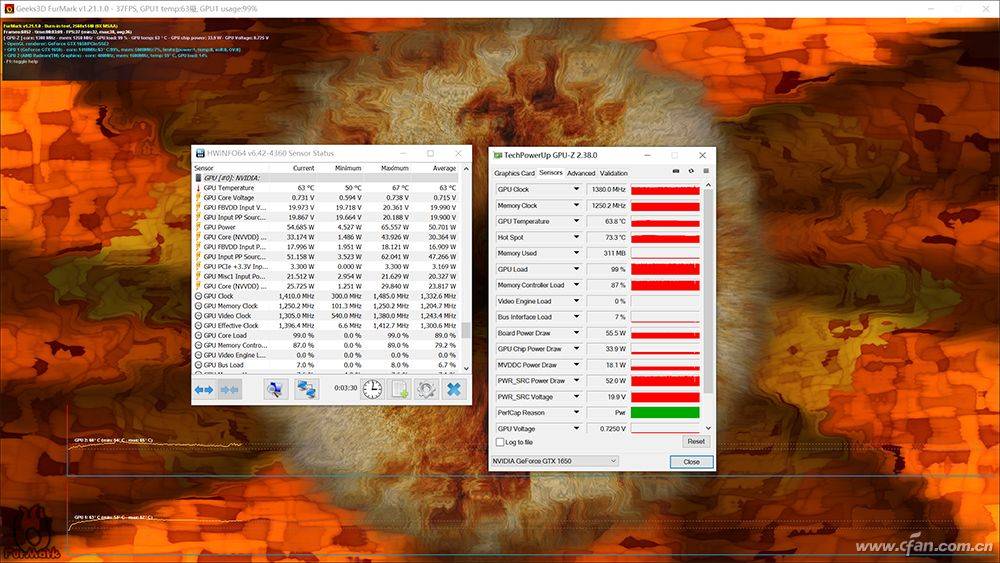The width and height of the screenshot is (1000, 563).
Task: Click the blue X close sensors icon
Action: 454,390
